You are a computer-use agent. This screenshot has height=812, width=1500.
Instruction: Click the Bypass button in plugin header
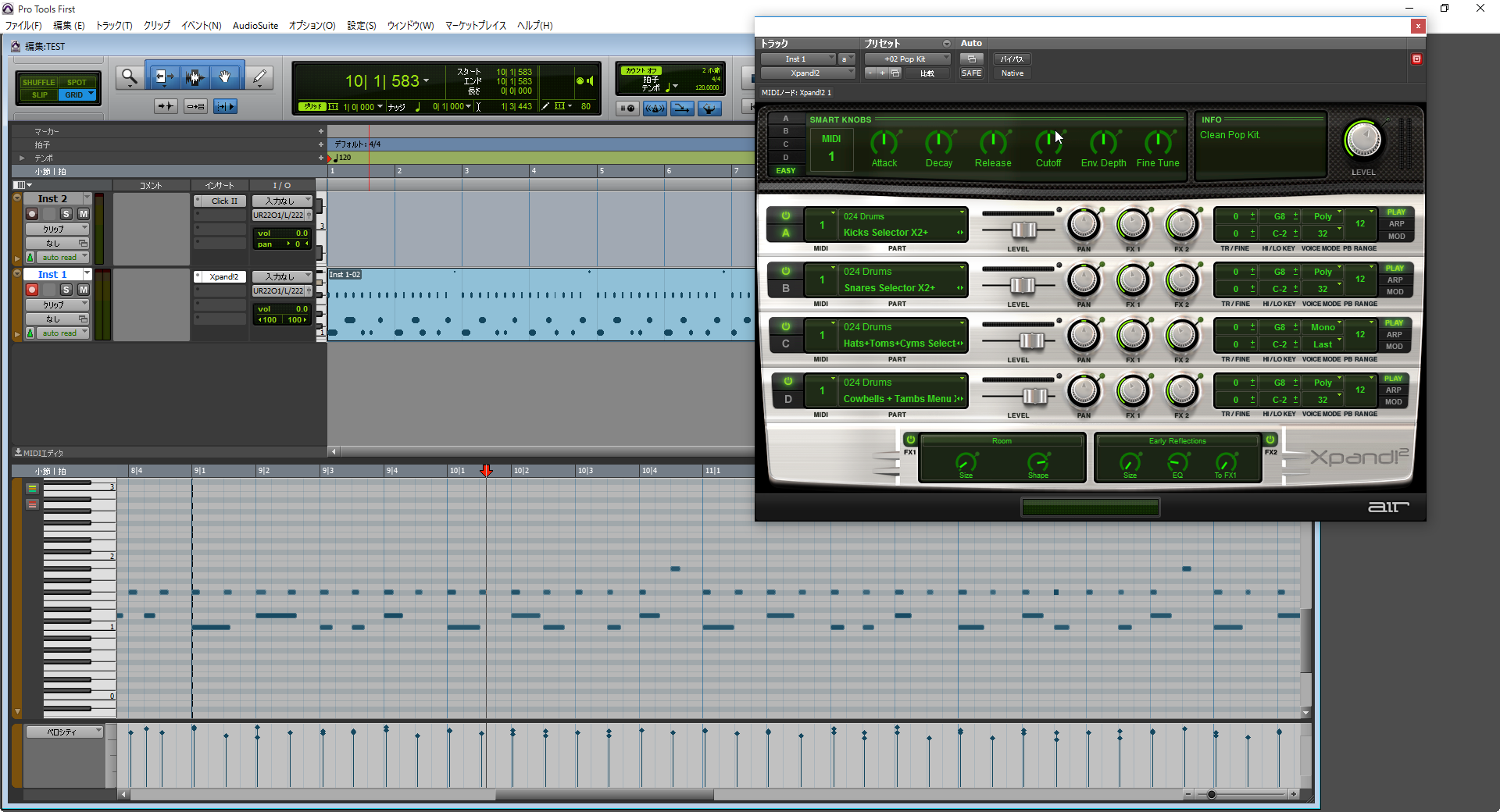[x=1012, y=59]
